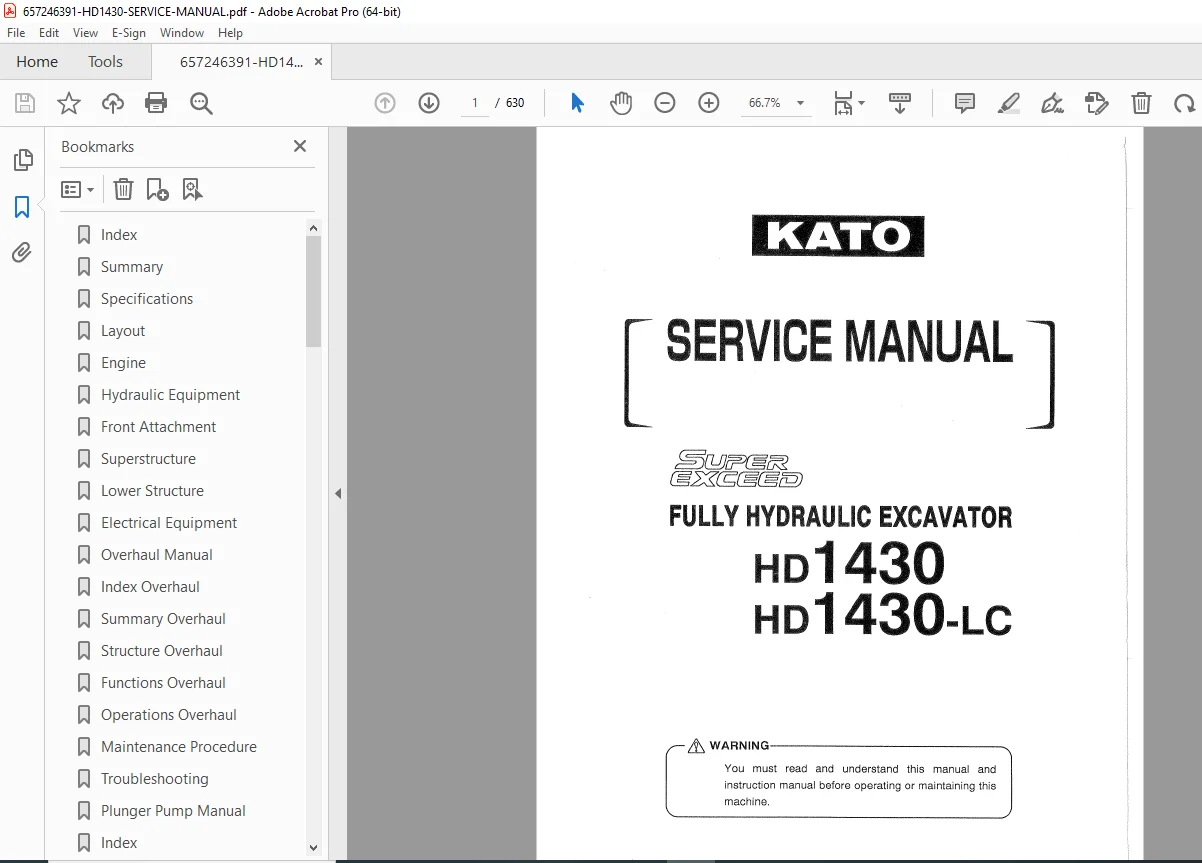Open the Hydraulic Equipment bookmark
The height and width of the screenshot is (863, 1202).
pyautogui.click(x=170, y=395)
